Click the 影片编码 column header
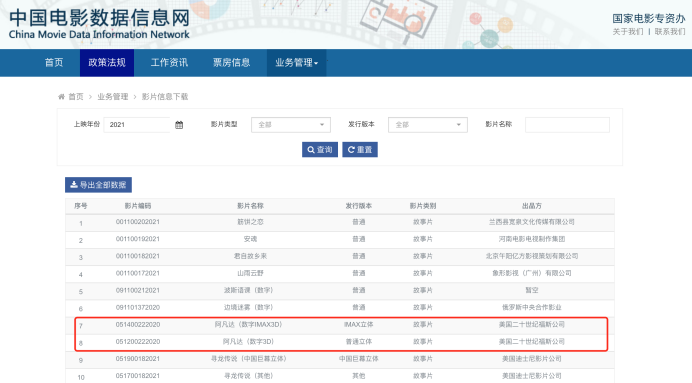This screenshot has width=692, height=383. click(x=138, y=206)
